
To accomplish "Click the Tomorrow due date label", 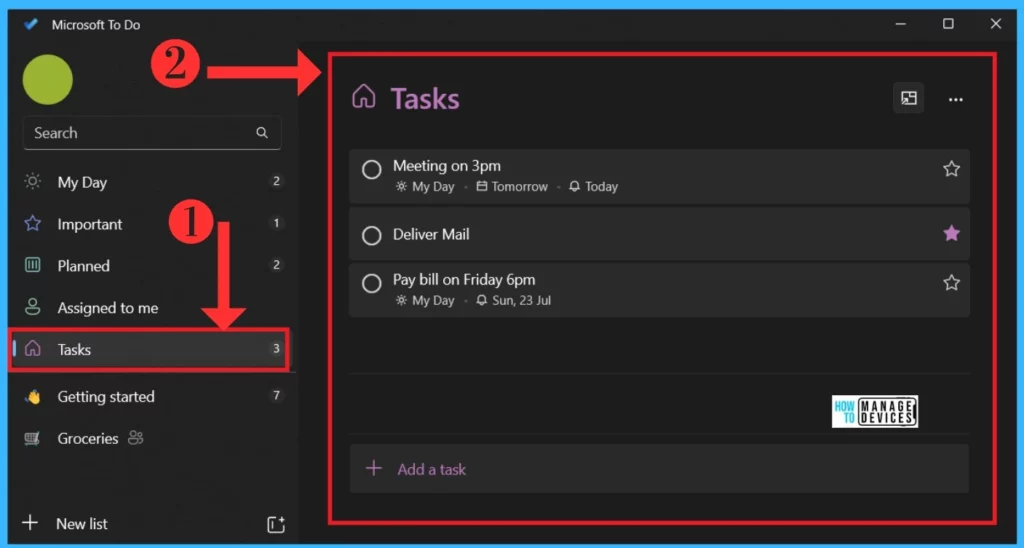I will [520, 187].
